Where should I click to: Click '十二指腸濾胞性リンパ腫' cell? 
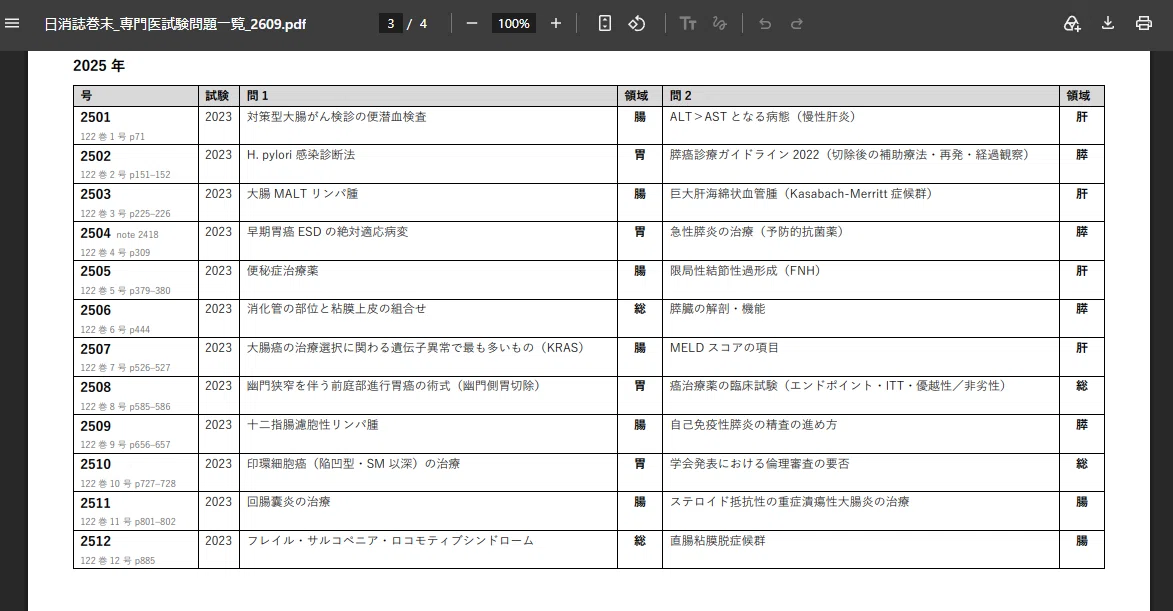point(313,425)
